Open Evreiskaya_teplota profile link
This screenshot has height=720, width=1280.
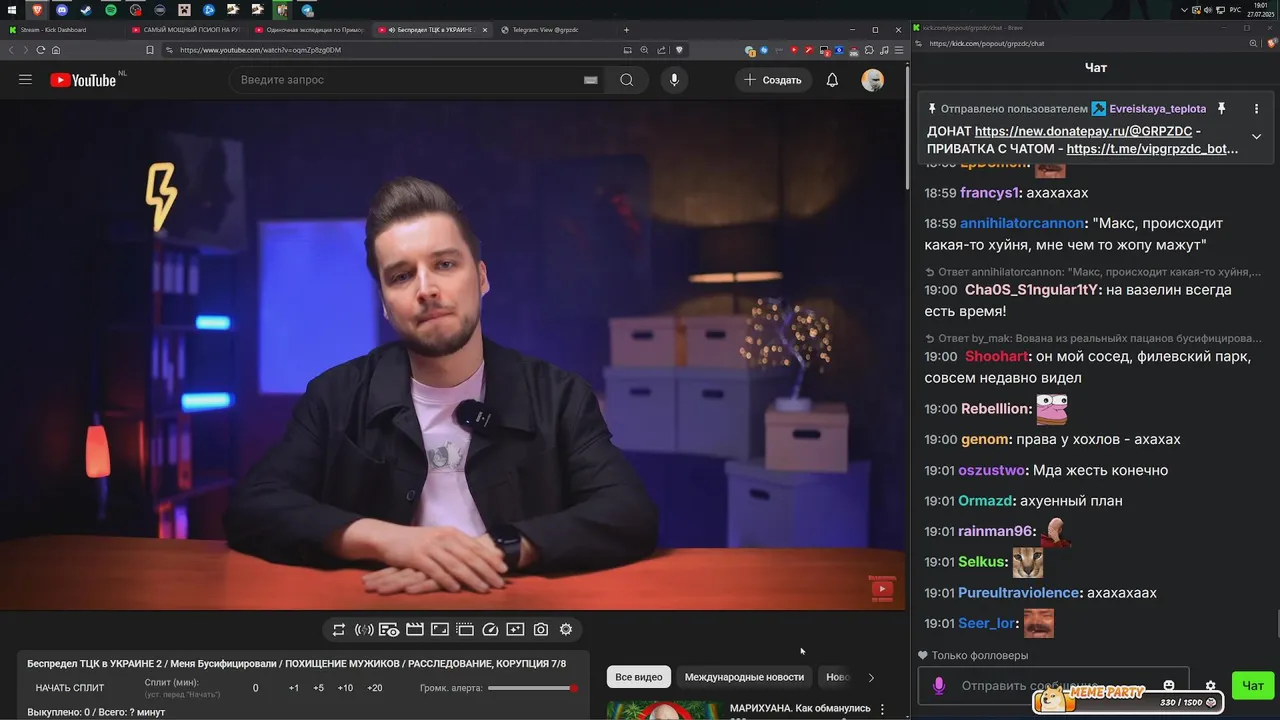click(1157, 108)
